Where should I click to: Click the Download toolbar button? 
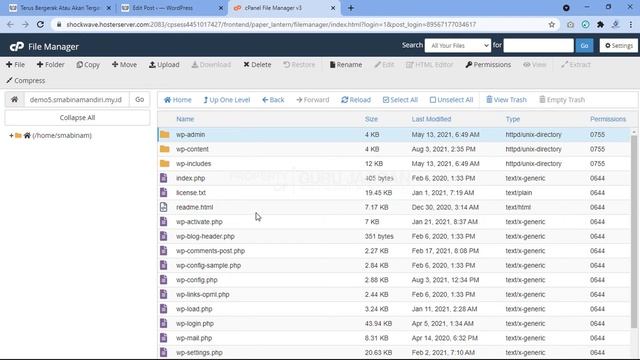[x=211, y=64]
